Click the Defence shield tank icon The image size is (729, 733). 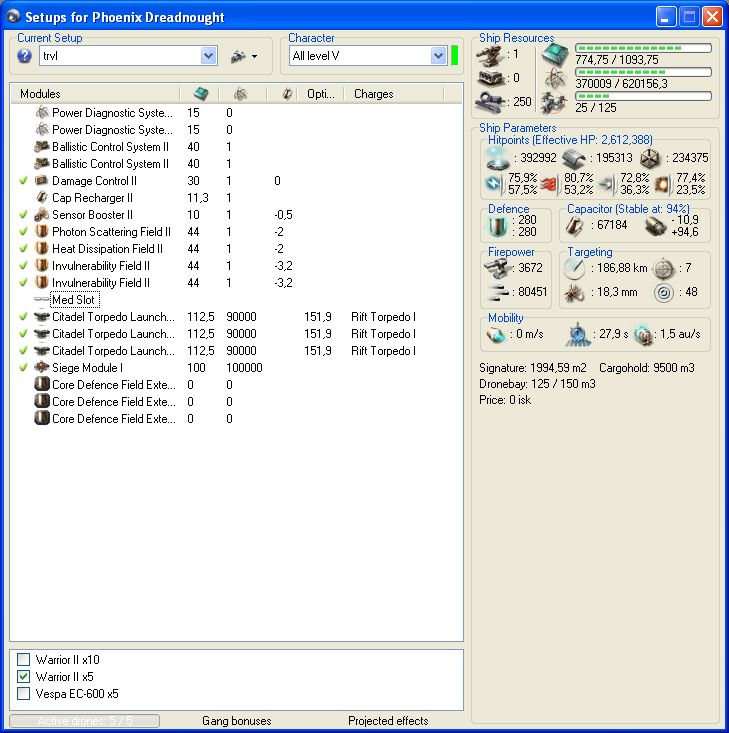(498, 226)
